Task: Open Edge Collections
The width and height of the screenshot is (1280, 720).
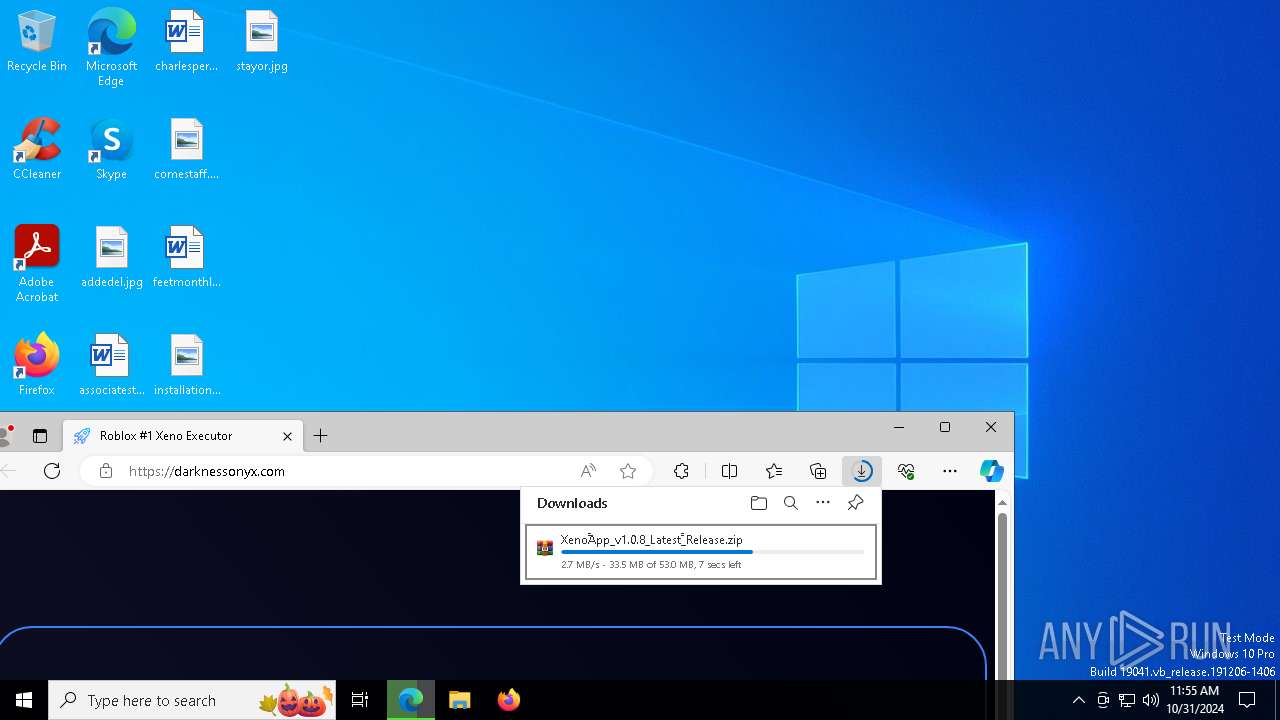Action: tap(818, 471)
